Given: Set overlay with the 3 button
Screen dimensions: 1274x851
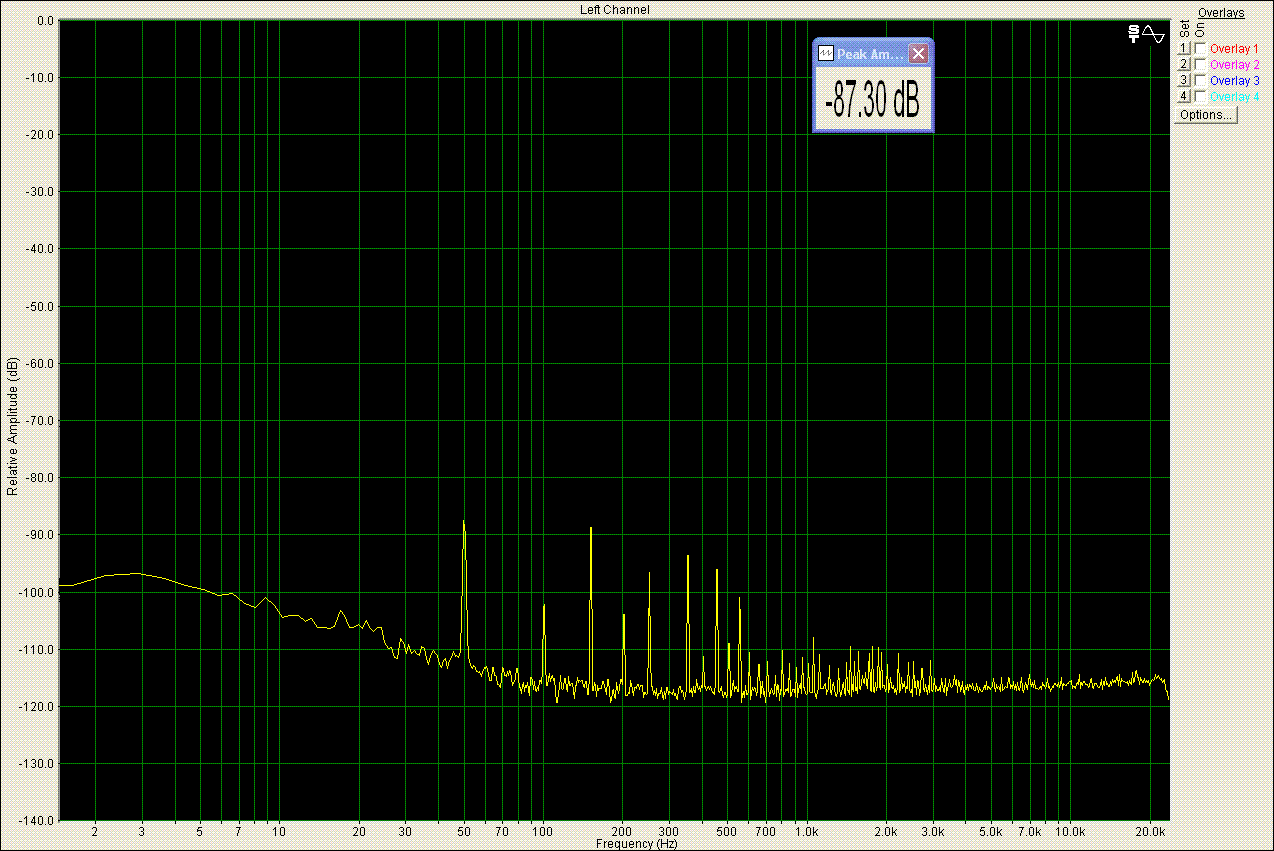Looking at the screenshot, I should coord(1183,80).
